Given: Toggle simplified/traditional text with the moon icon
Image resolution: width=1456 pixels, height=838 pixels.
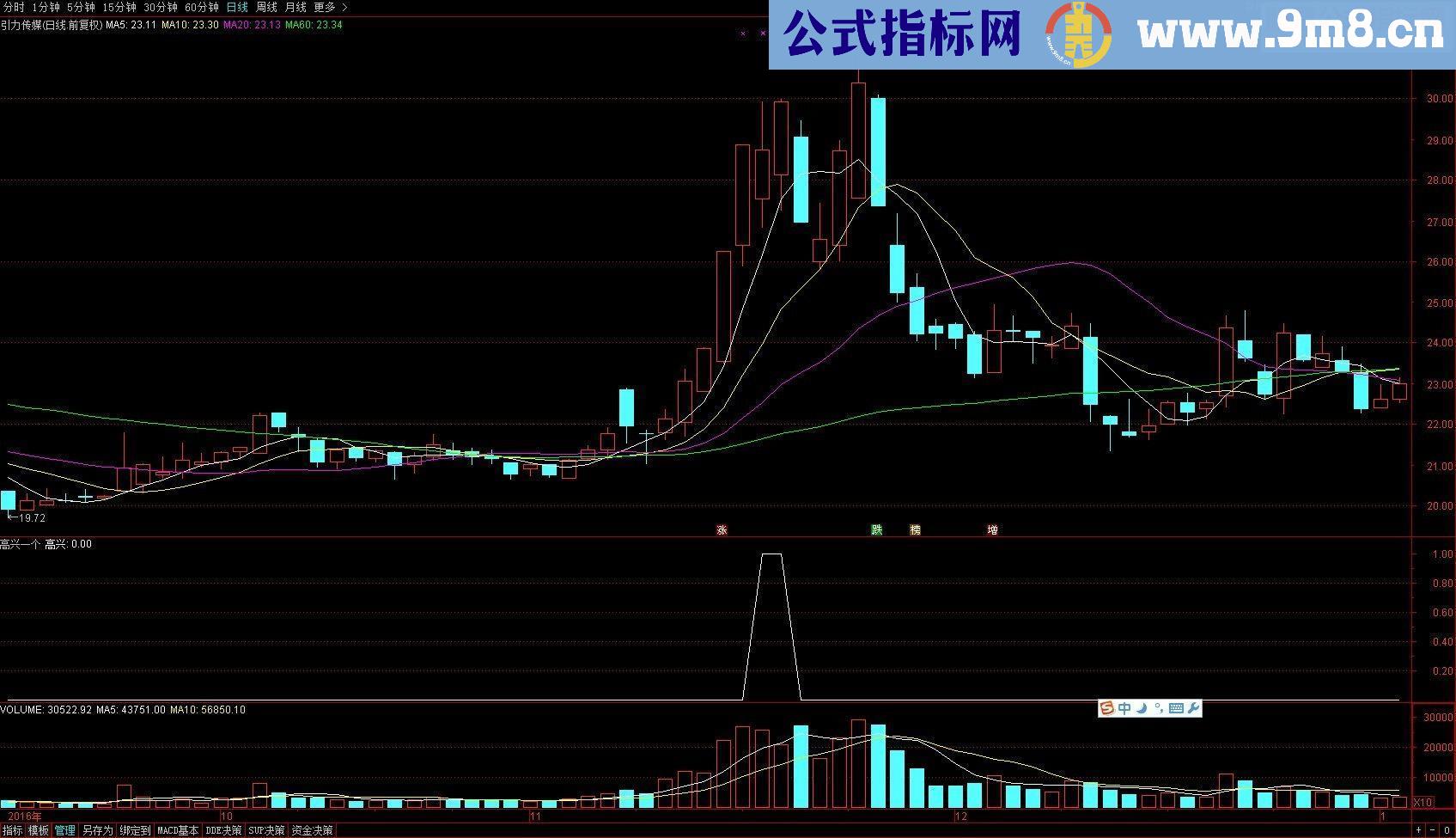Looking at the screenshot, I should coord(1142,709).
